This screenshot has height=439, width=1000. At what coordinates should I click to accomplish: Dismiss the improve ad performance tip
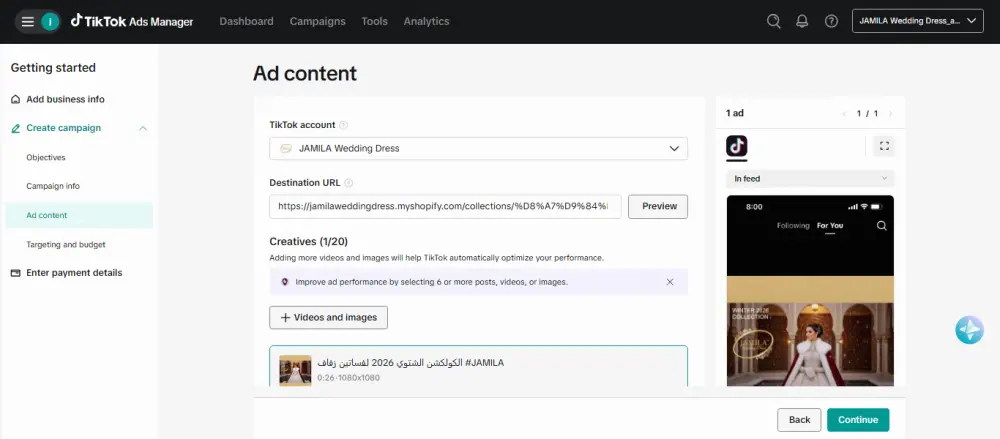[x=670, y=282]
